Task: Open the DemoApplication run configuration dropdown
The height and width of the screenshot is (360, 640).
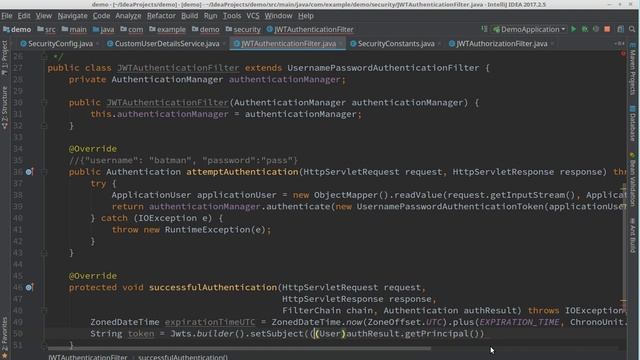Action: coord(529,29)
